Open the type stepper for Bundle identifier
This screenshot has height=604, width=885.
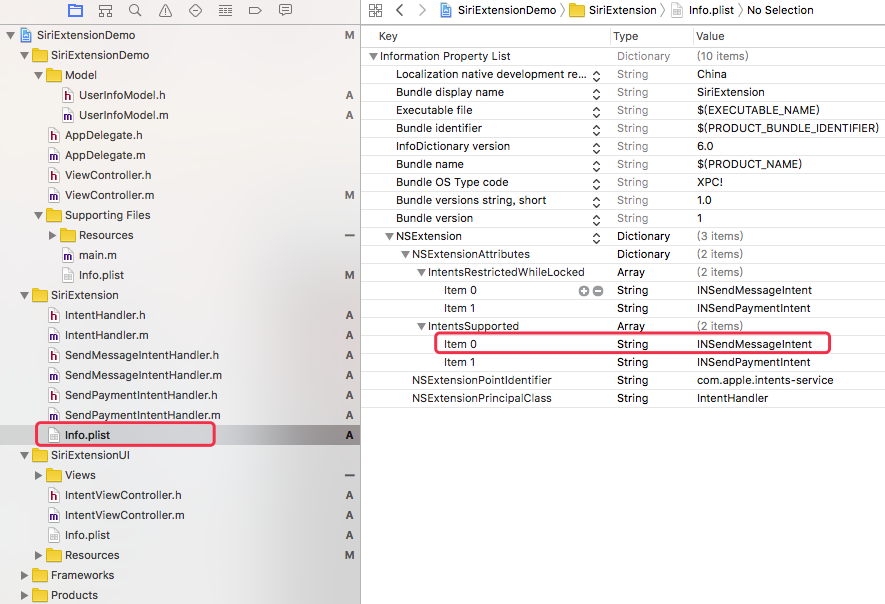tap(596, 128)
